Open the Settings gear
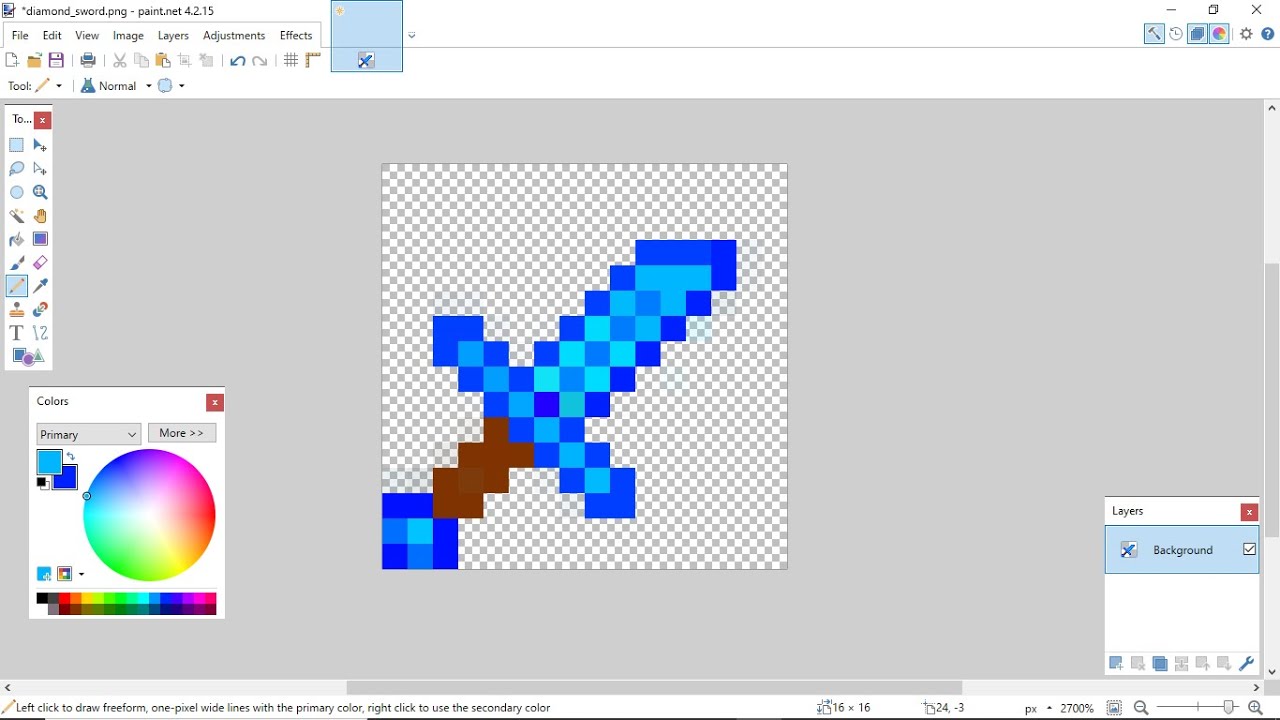The width and height of the screenshot is (1280, 720). [x=1247, y=34]
